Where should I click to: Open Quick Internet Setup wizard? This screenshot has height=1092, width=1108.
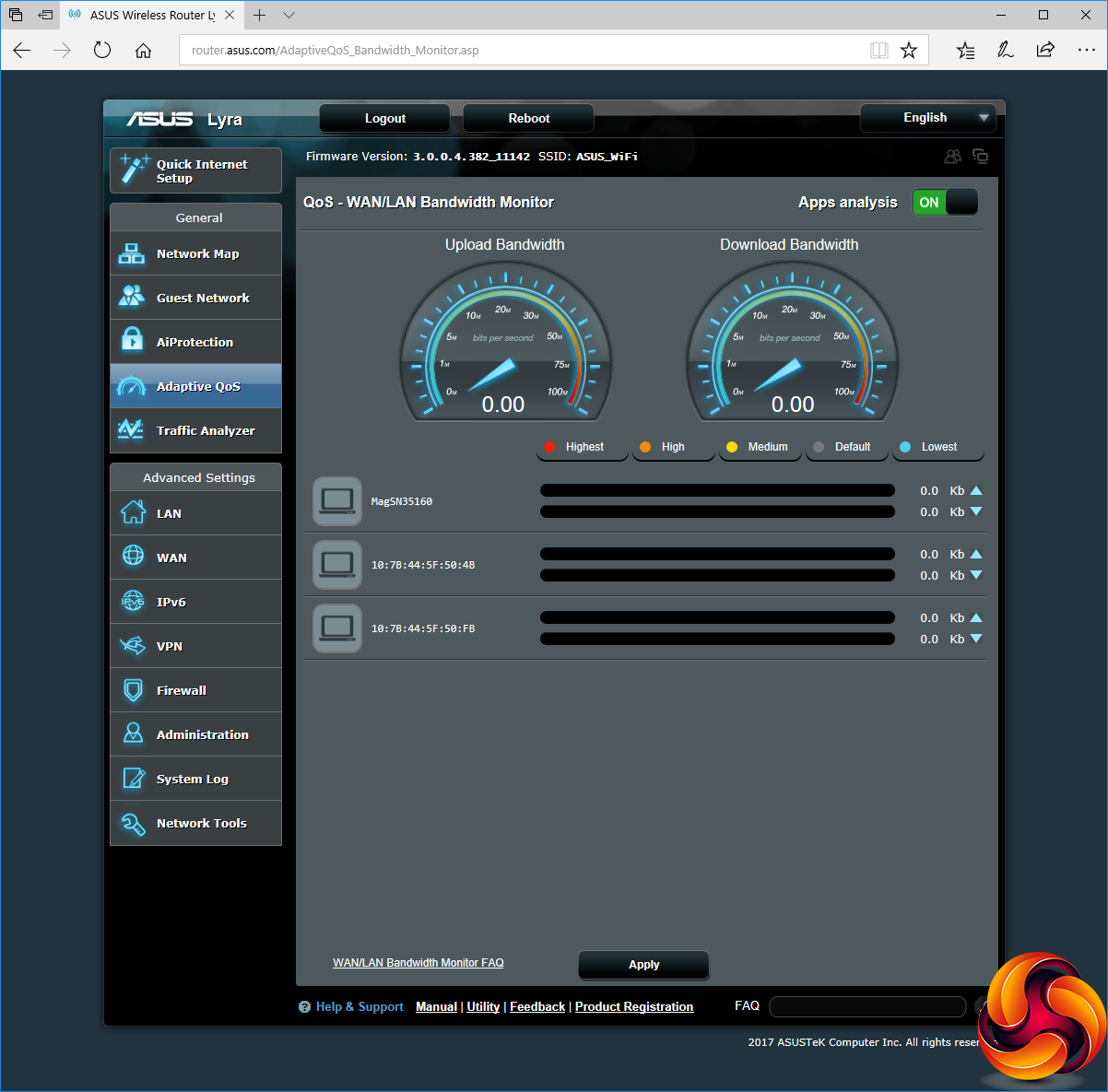coord(195,170)
